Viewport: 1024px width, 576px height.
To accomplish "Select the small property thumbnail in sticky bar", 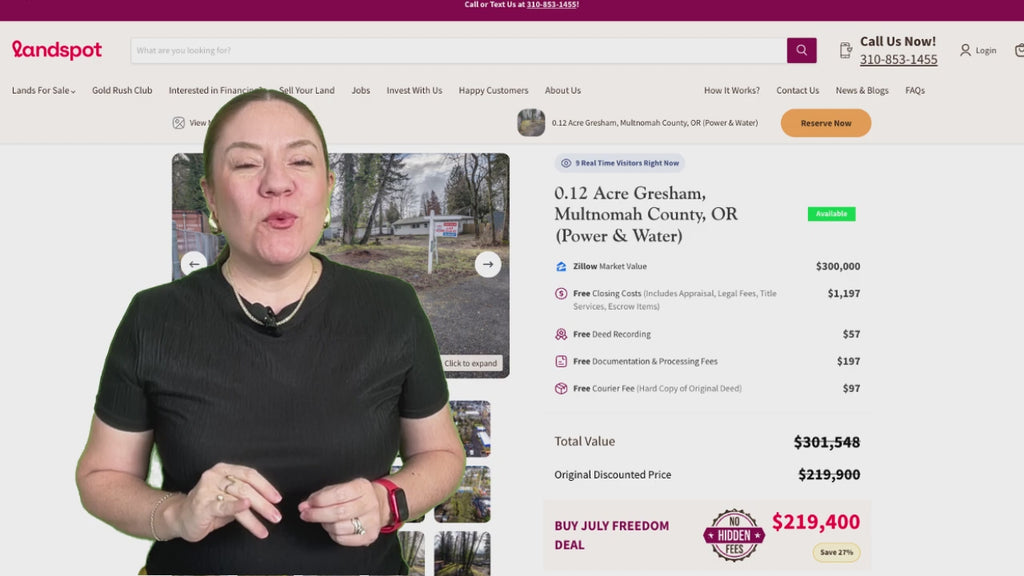I will point(531,123).
